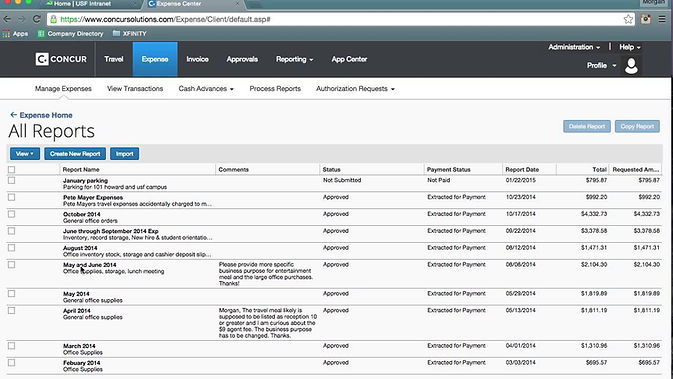Open the August 2014 report

click(80, 248)
